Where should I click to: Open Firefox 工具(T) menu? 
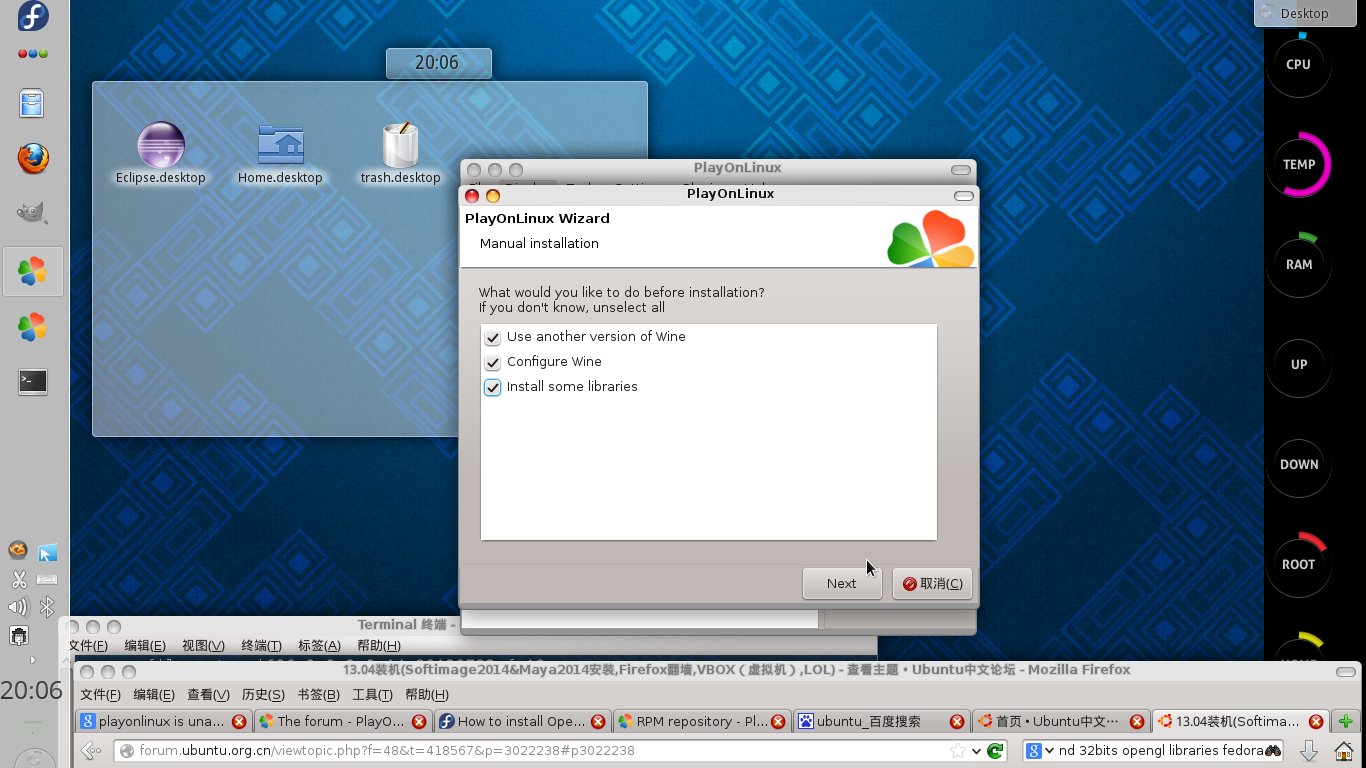click(372, 694)
